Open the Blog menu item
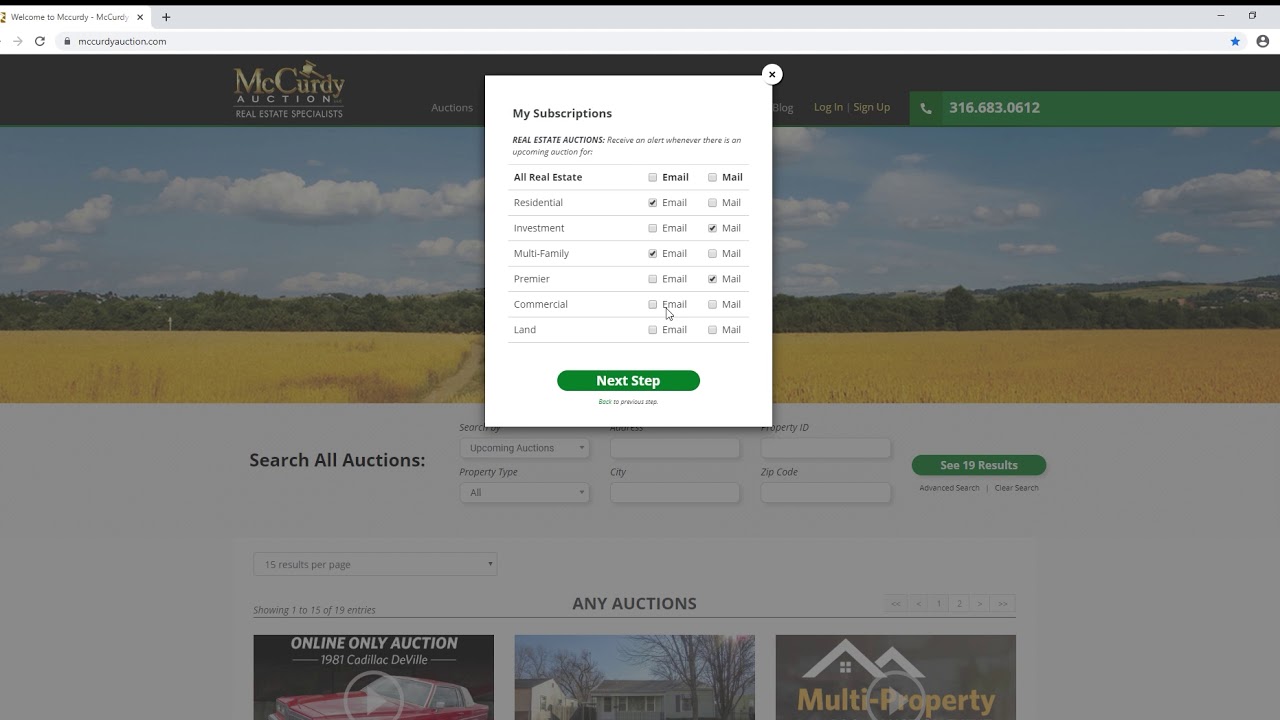Viewport: 1280px width, 720px height. [x=783, y=108]
